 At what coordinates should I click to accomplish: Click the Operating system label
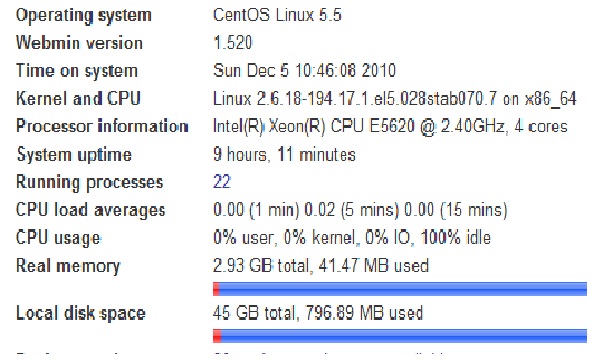pyautogui.click(x=83, y=16)
